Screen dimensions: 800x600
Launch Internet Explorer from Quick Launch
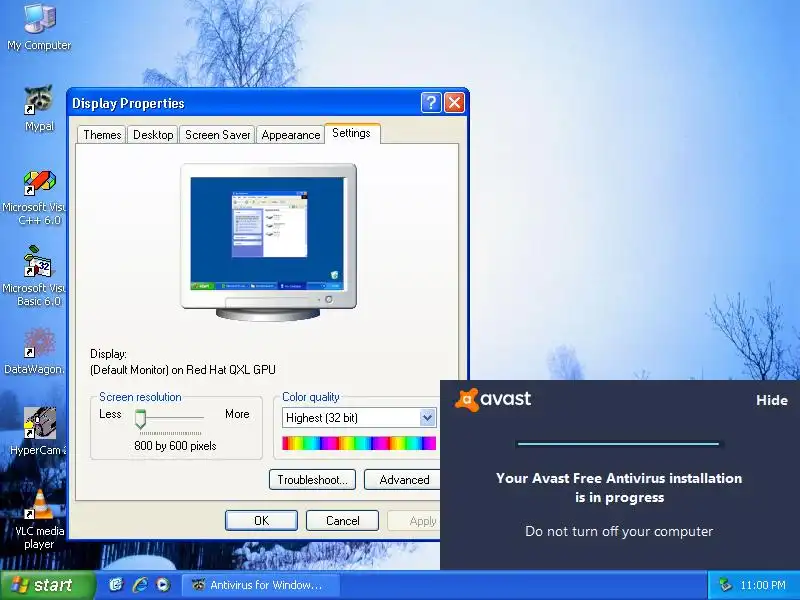tap(140, 585)
